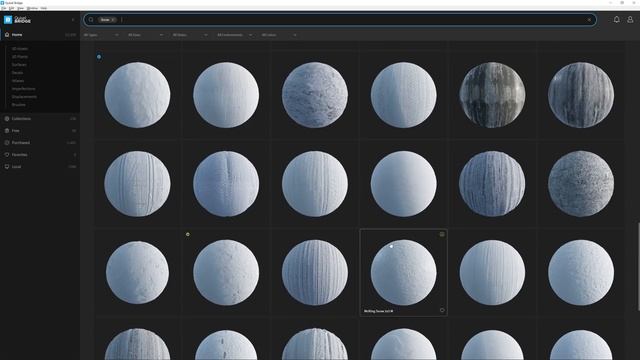Viewport: 640px width, 360px height.
Task: Click the Home icon in the sidebar
Action: tap(7, 35)
